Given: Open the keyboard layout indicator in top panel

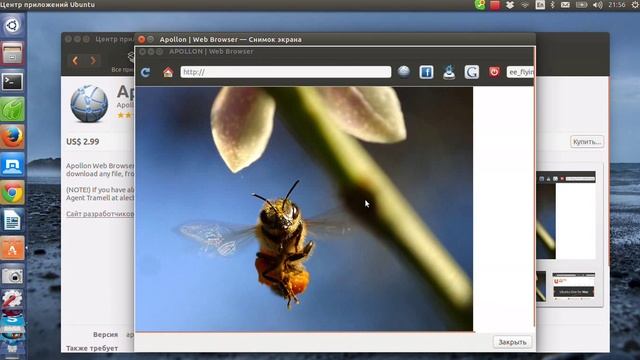Looking at the screenshot, I should (540, 5).
